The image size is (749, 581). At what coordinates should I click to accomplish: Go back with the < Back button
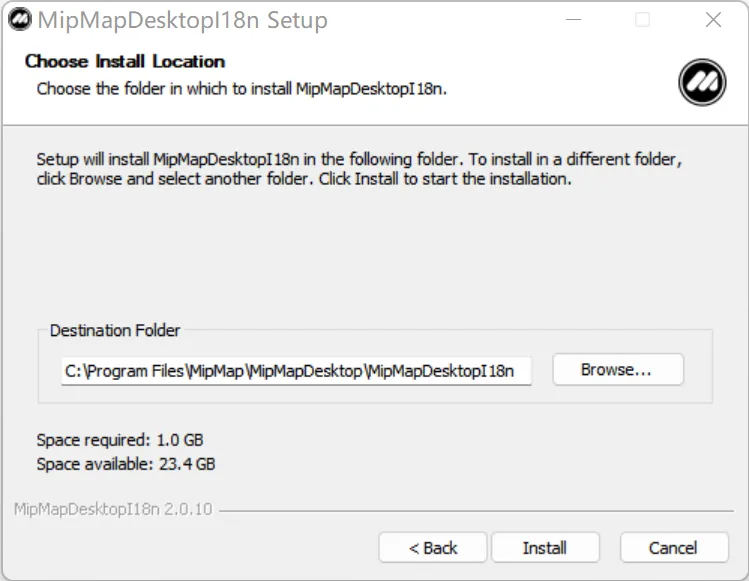click(433, 548)
